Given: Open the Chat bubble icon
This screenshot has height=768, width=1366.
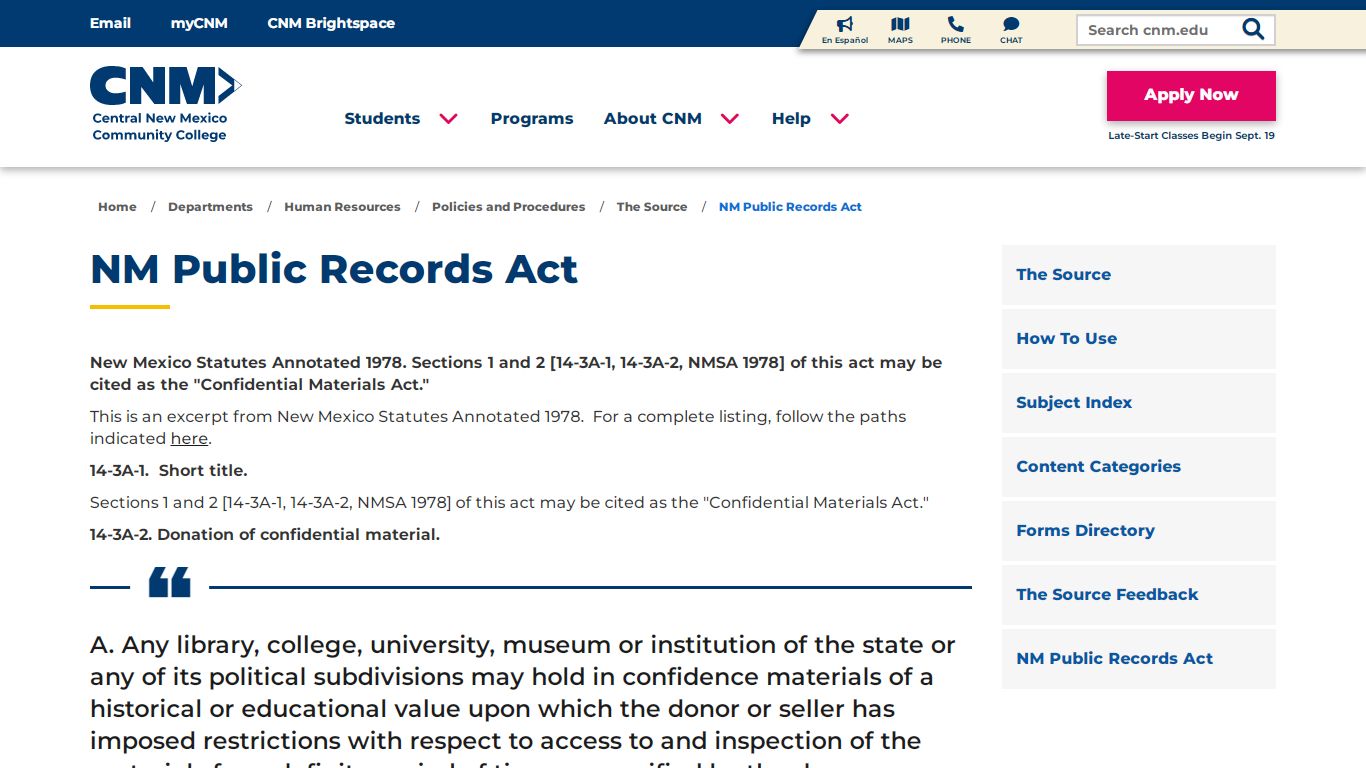Looking at the screenshot, I should 1011,24.
